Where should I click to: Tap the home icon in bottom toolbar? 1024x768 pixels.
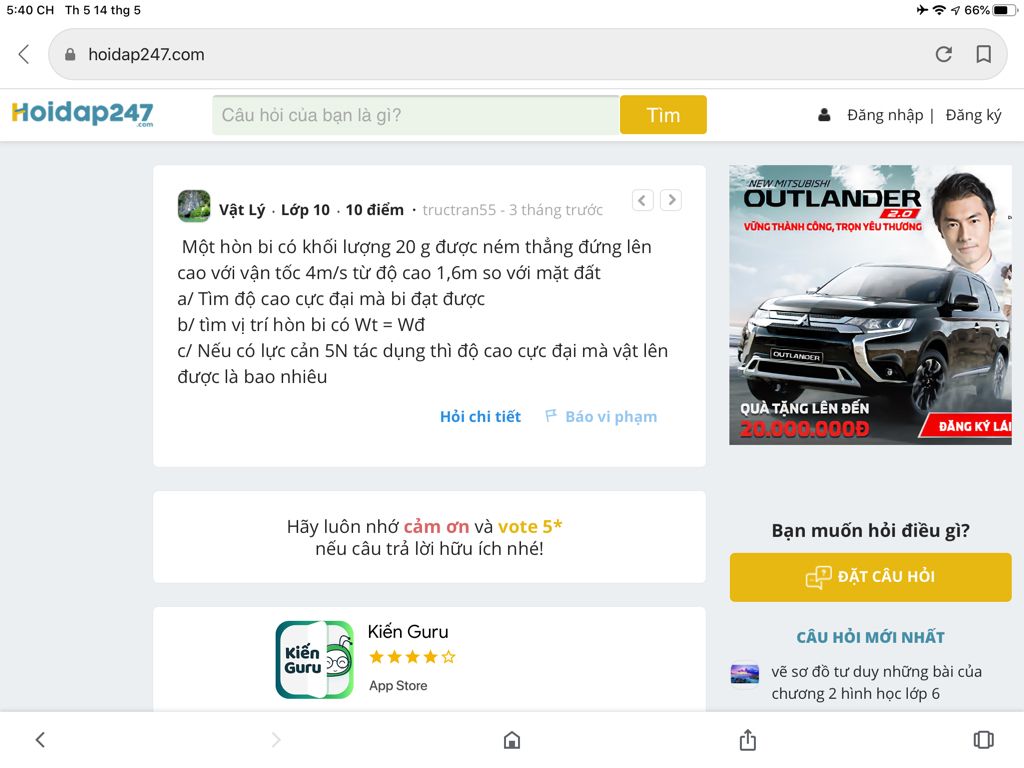512,739
